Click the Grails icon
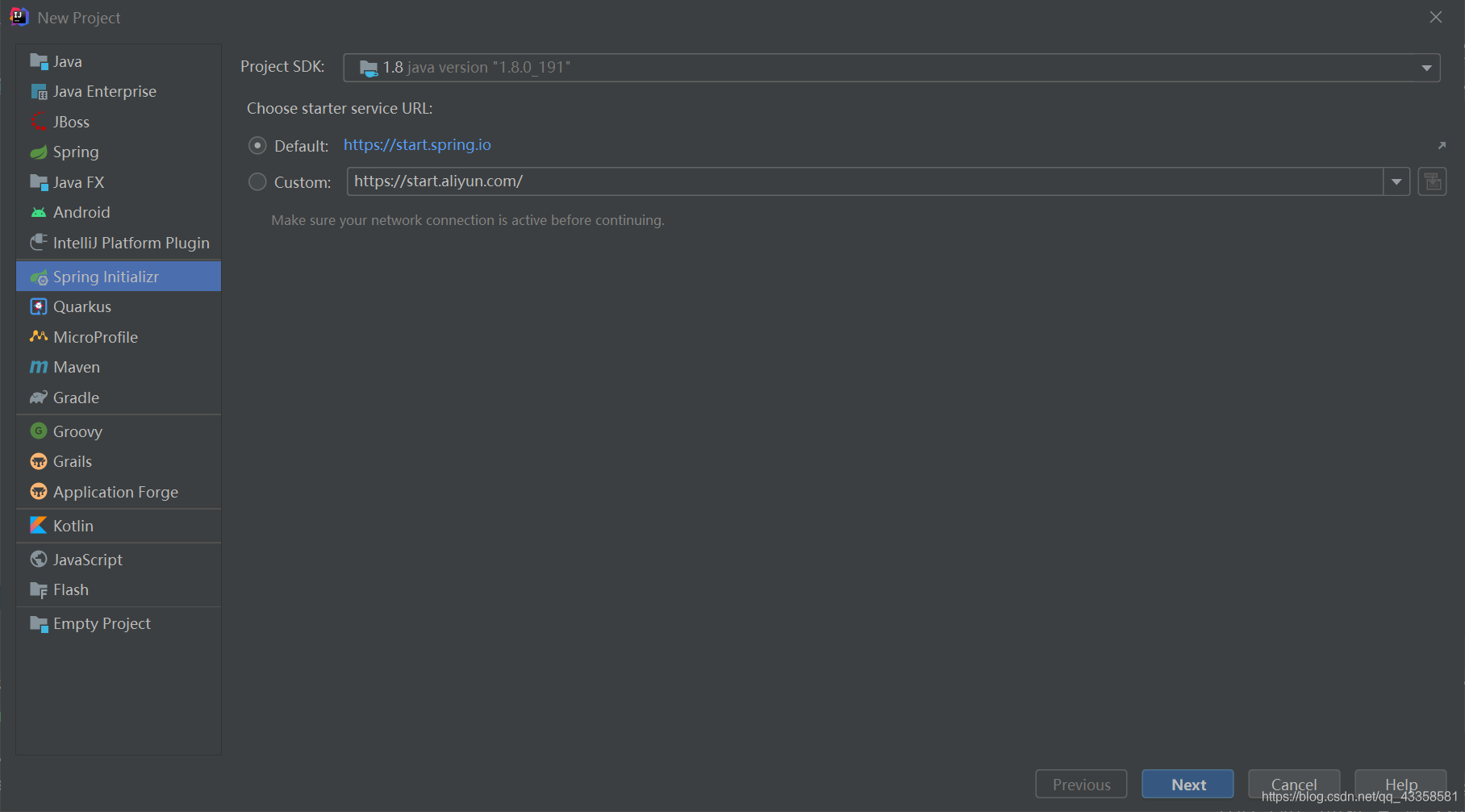This screenshot has height=812, width=1465. (39, 462)
